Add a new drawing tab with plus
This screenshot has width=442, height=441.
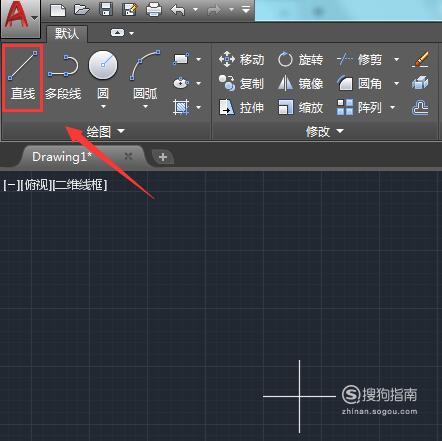tap(163, 157)
